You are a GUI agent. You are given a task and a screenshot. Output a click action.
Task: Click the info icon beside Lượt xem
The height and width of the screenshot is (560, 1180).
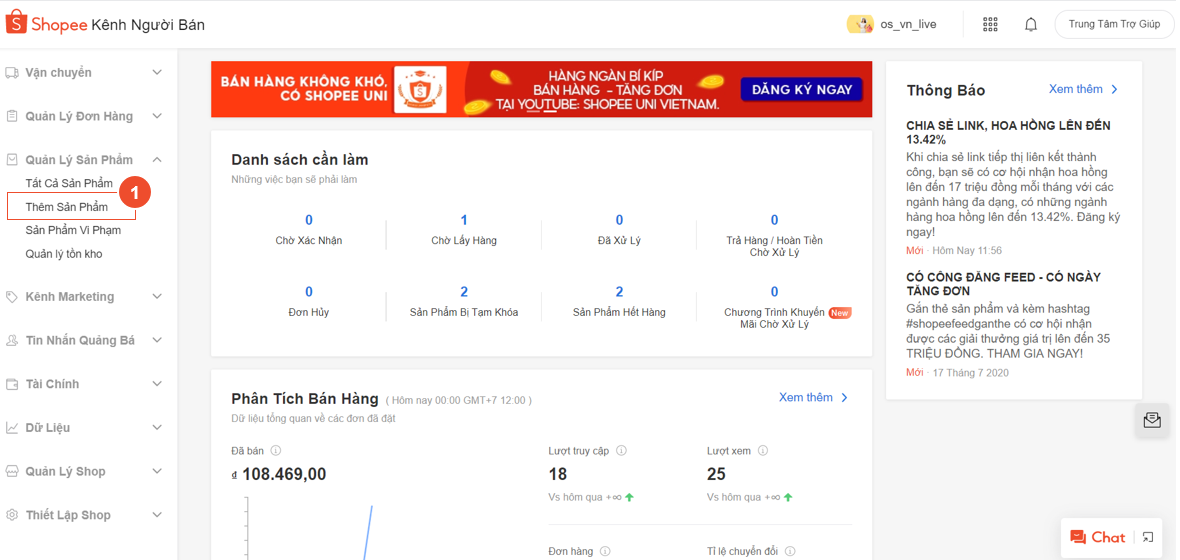point(762,451)
